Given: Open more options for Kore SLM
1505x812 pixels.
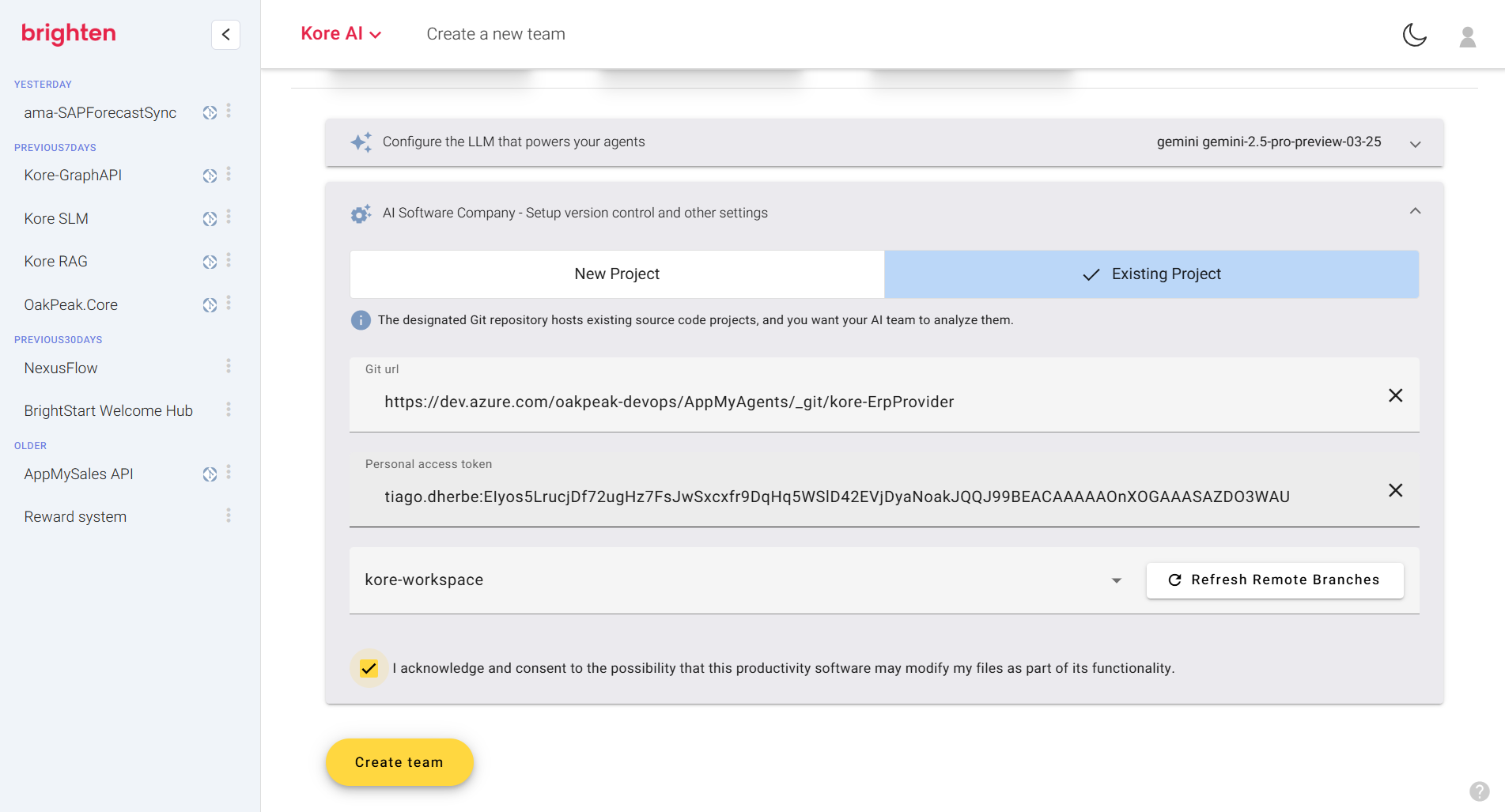Looking at the screenshot, I should tap(229, 217).
